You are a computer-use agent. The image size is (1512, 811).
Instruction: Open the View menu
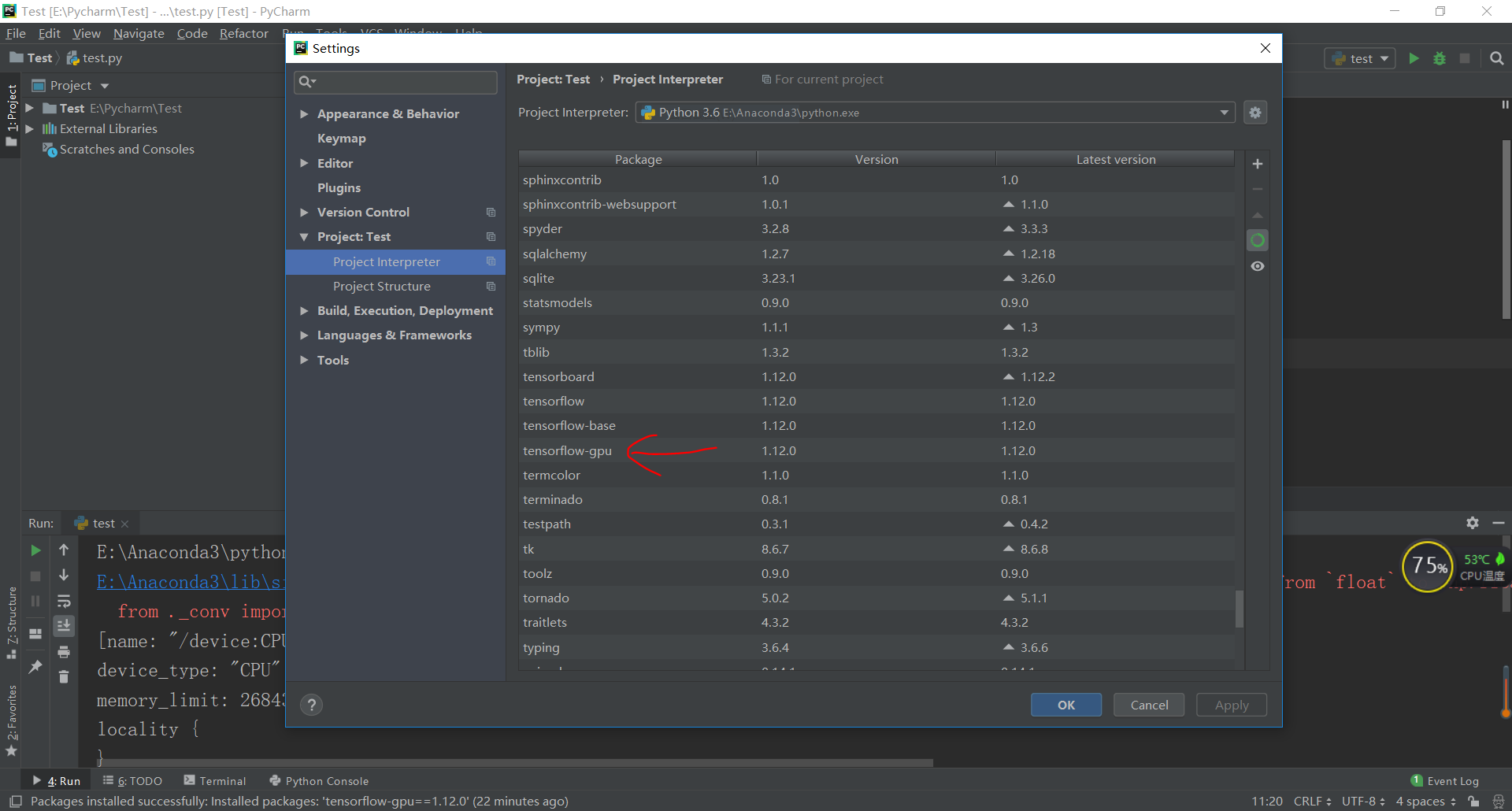[x=87, y=33]
